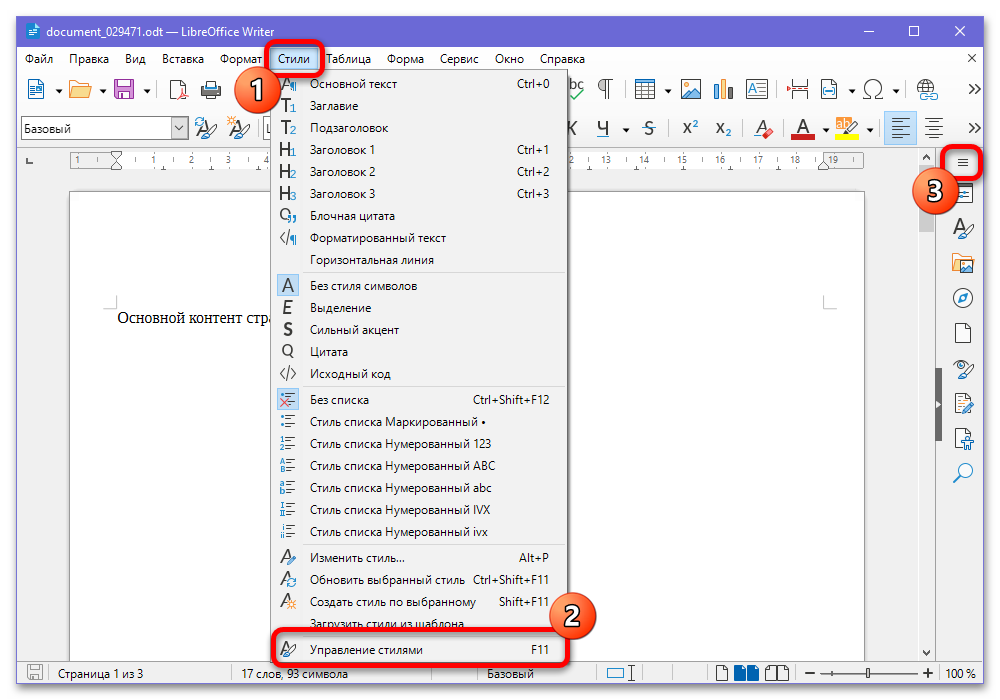Viewport: 1000px width, 700px height.
Task: Save the document with the floppy icon
Action: coord(124,89)
